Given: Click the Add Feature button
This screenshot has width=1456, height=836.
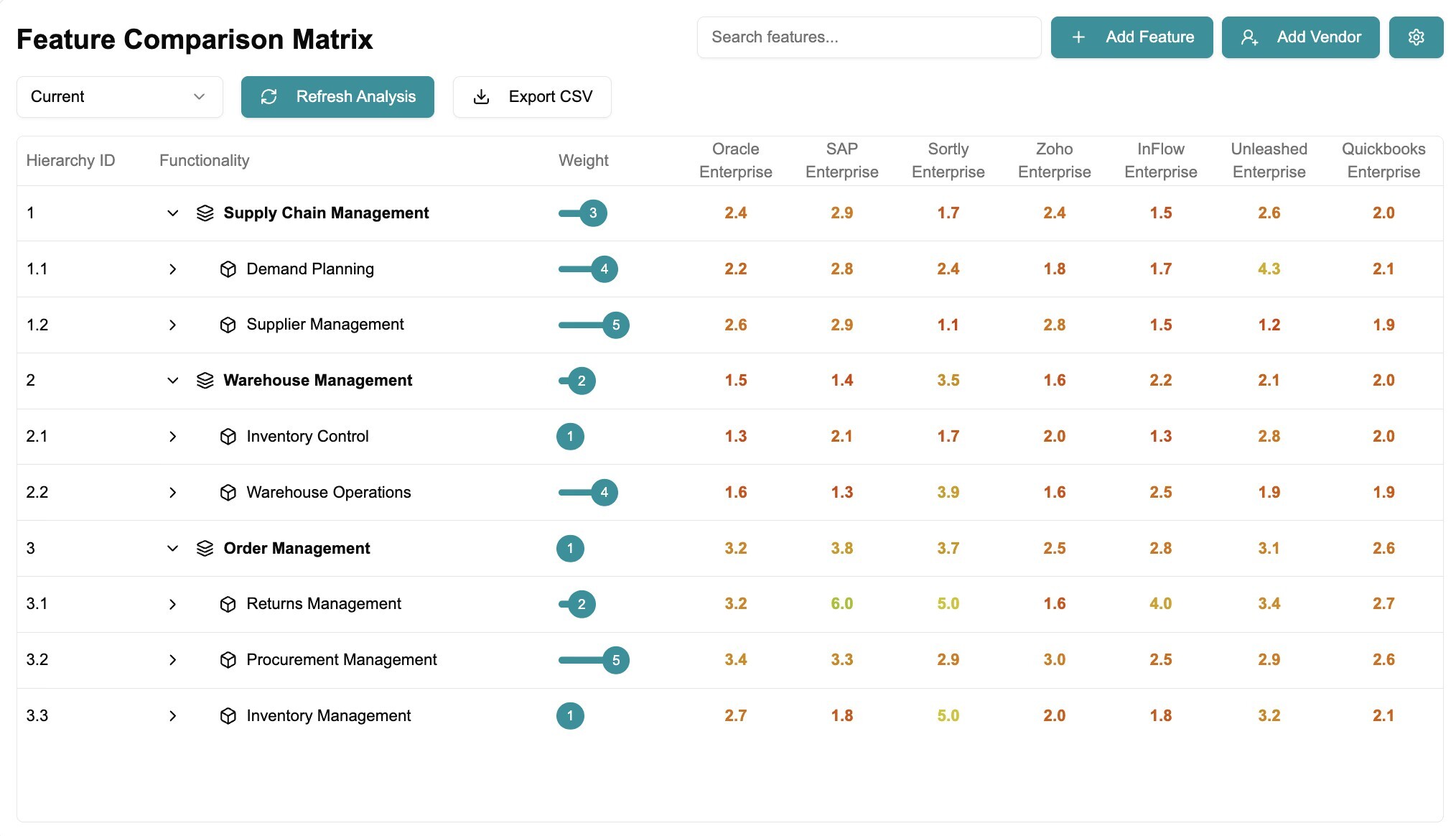Looking at the screenshot, I should pyautogui.click(x=1131, y=37).
